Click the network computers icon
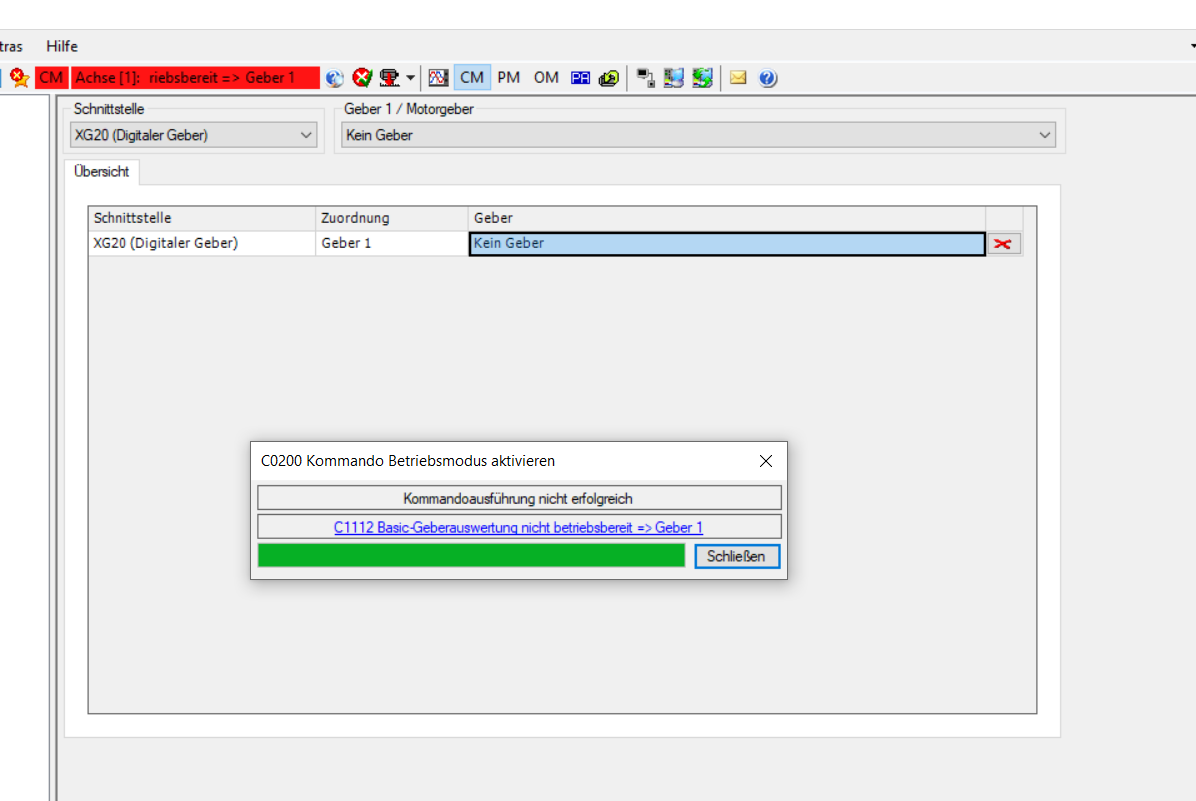The image size is (1196, 801). 674,78
